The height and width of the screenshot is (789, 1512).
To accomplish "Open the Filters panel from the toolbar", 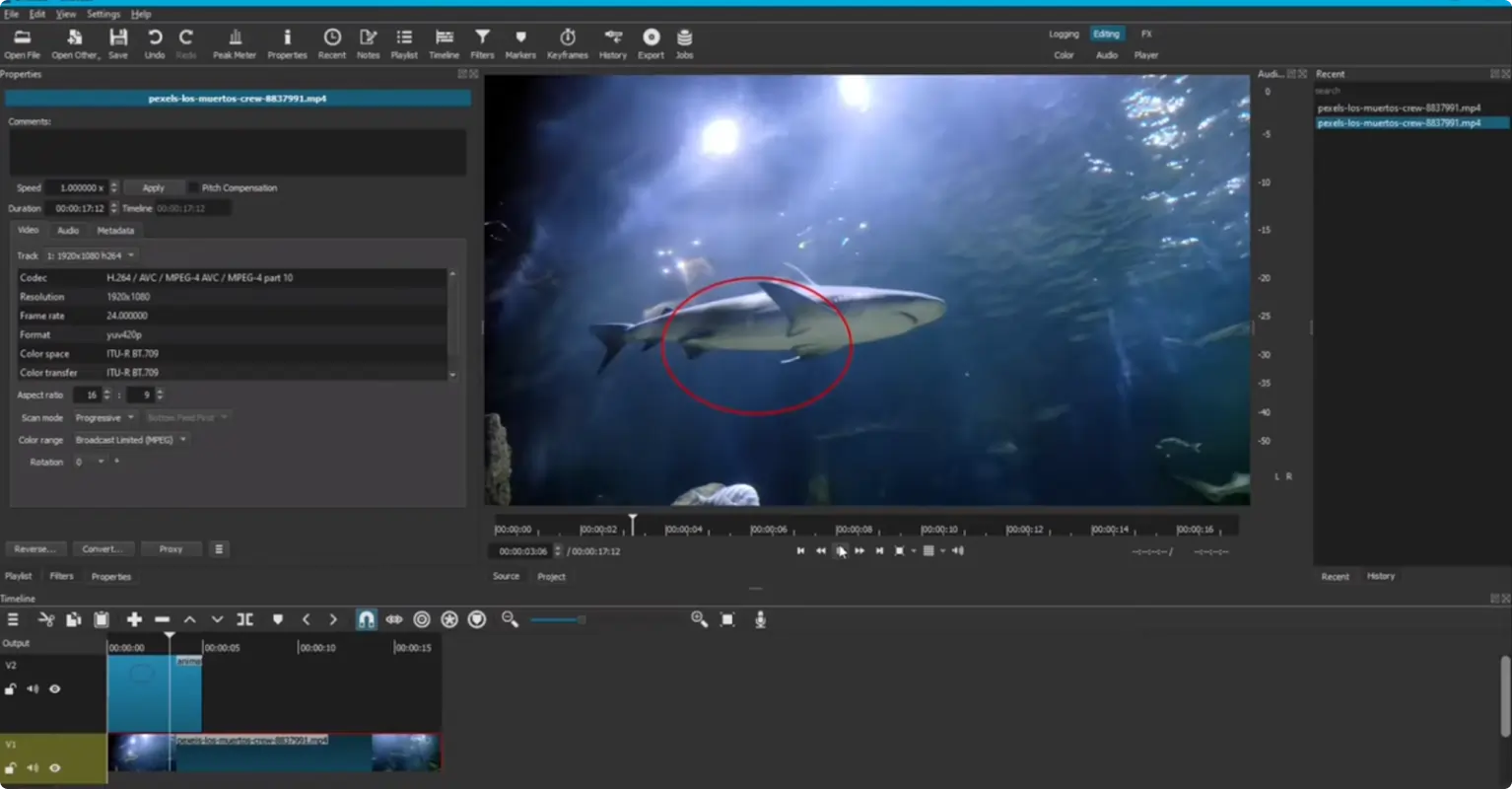I will pos(482,41).
